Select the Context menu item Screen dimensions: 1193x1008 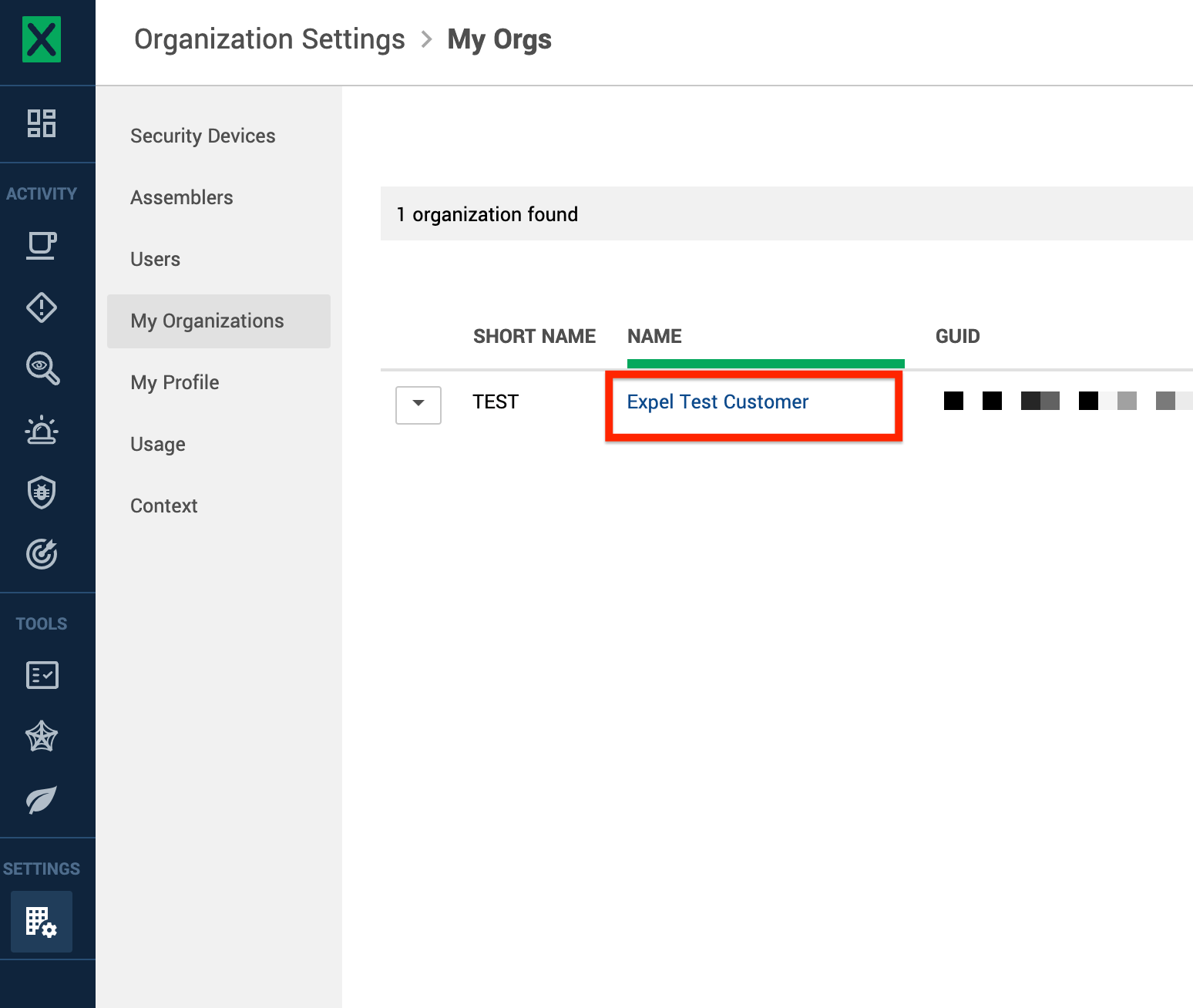(x=163, y=506)
